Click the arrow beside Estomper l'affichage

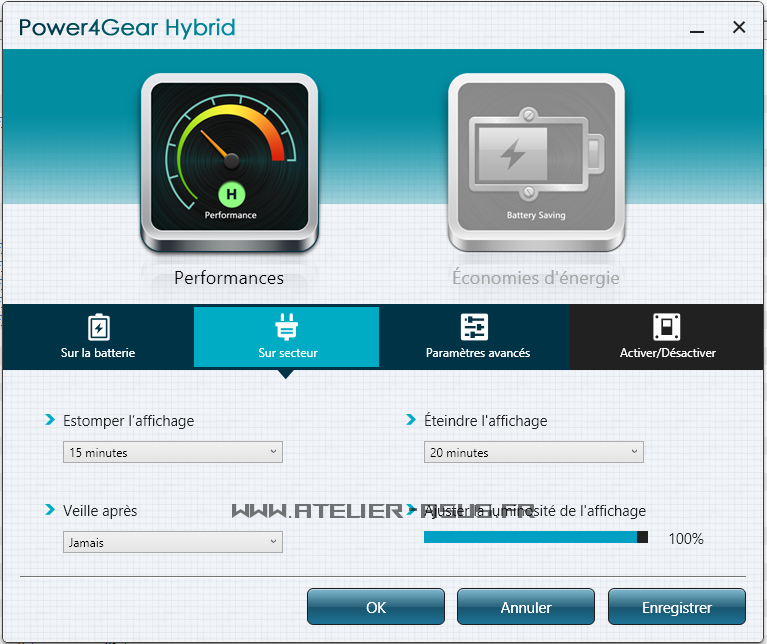point(50,420)
